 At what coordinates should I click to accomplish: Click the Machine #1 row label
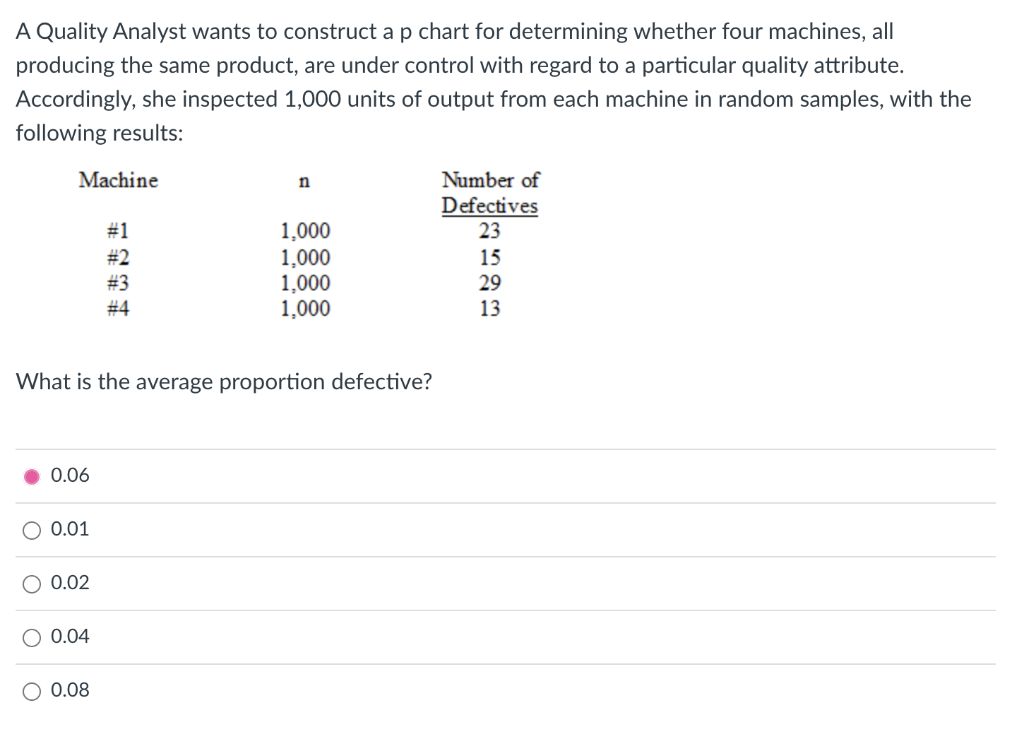tap(118, 231)
